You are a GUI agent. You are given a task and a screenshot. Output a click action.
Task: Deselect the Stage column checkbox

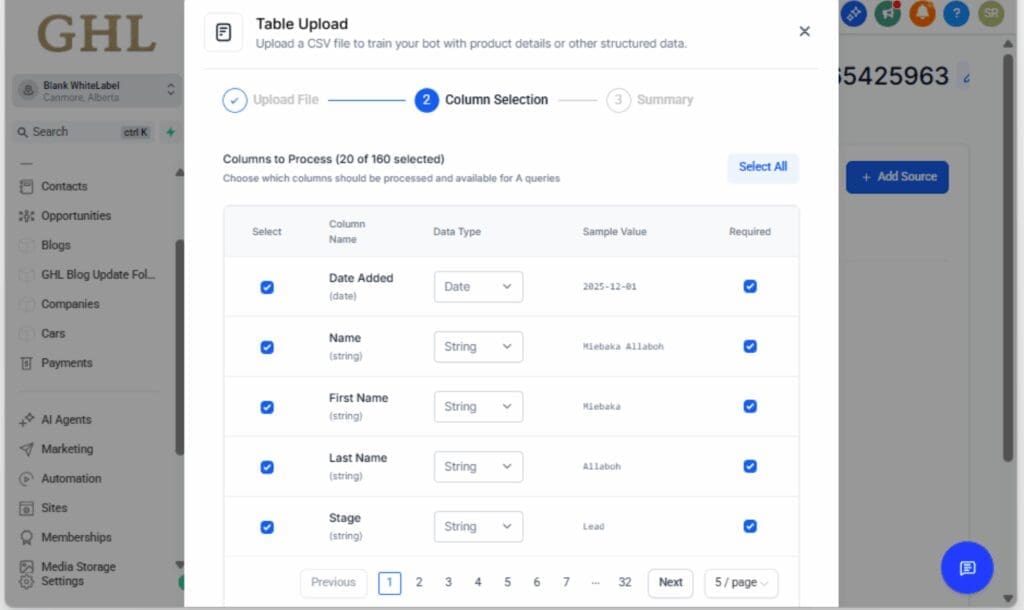(266, 526)
